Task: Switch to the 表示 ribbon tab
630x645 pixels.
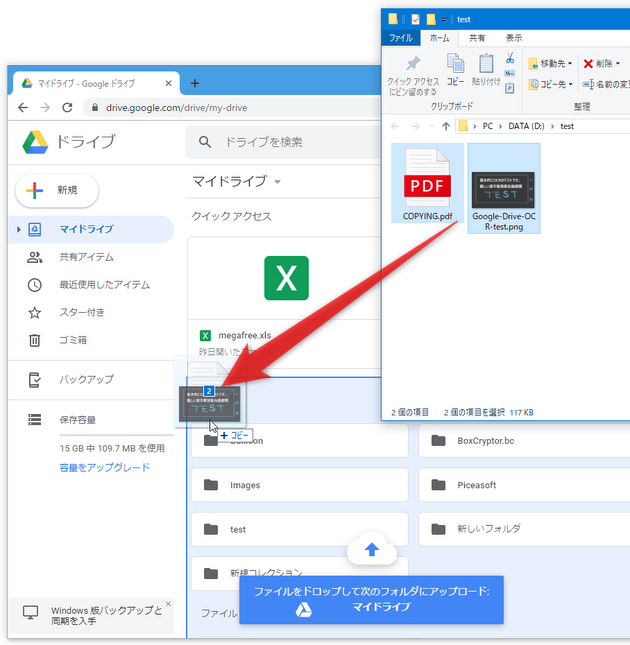Action: 514,38
